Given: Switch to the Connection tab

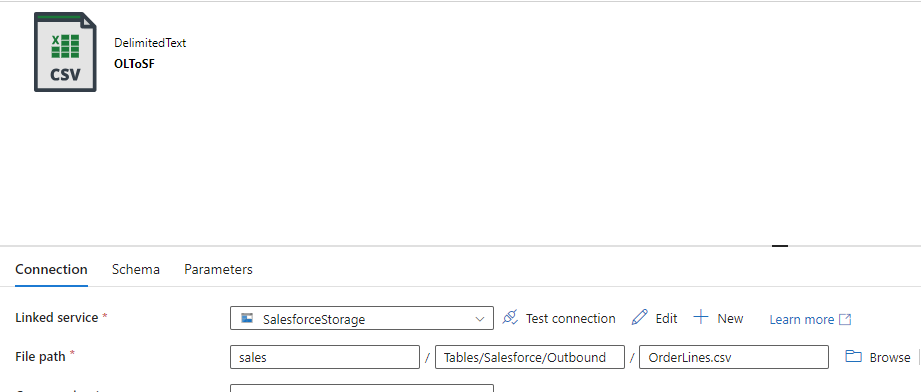Looking at the screenshot, I should (x=51, y=269).
